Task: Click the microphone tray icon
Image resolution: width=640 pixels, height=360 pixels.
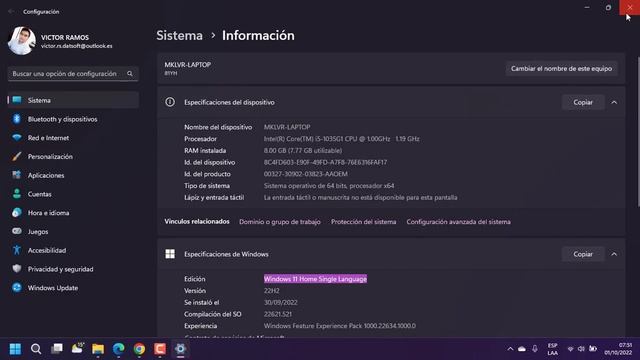Action: 535,349
